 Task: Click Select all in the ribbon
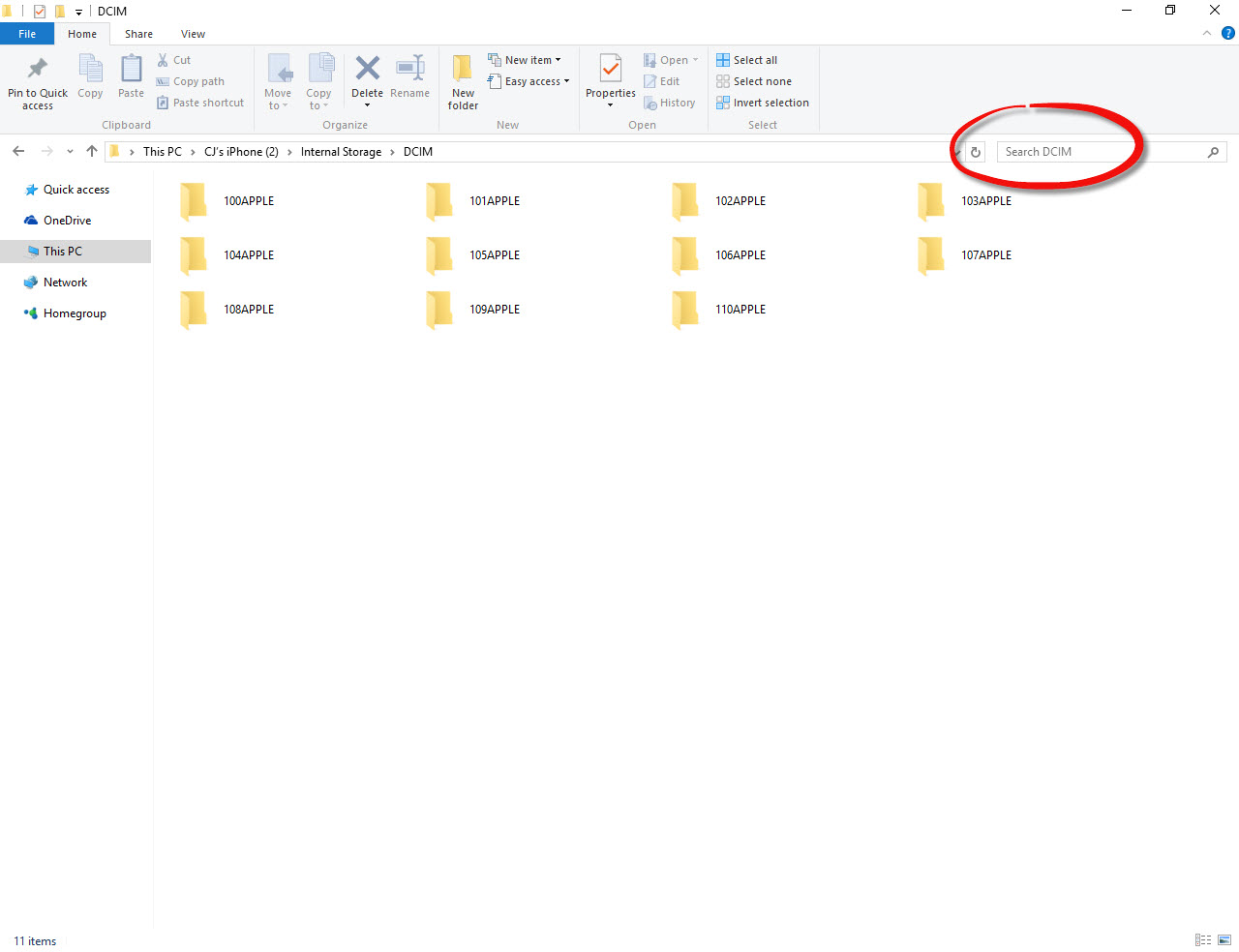(x=746, y=60)
